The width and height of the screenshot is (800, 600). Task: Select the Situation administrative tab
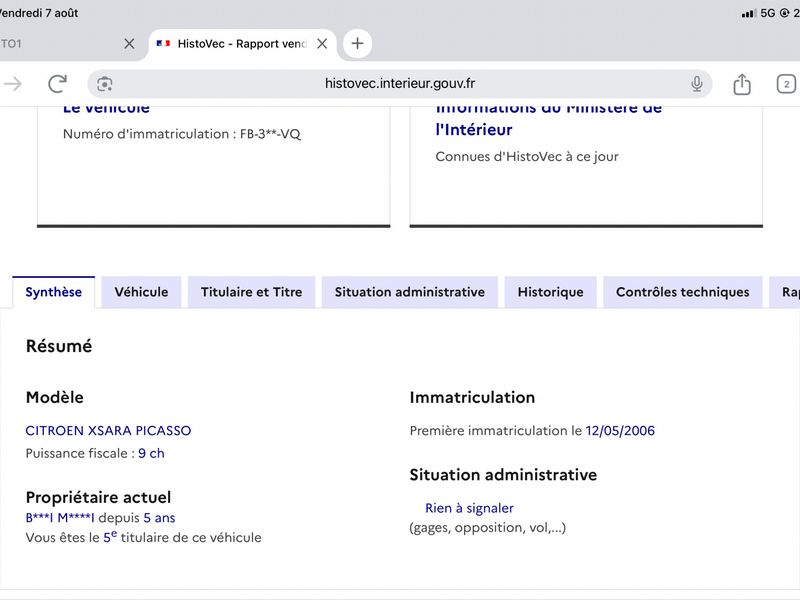tap(410, 292)
